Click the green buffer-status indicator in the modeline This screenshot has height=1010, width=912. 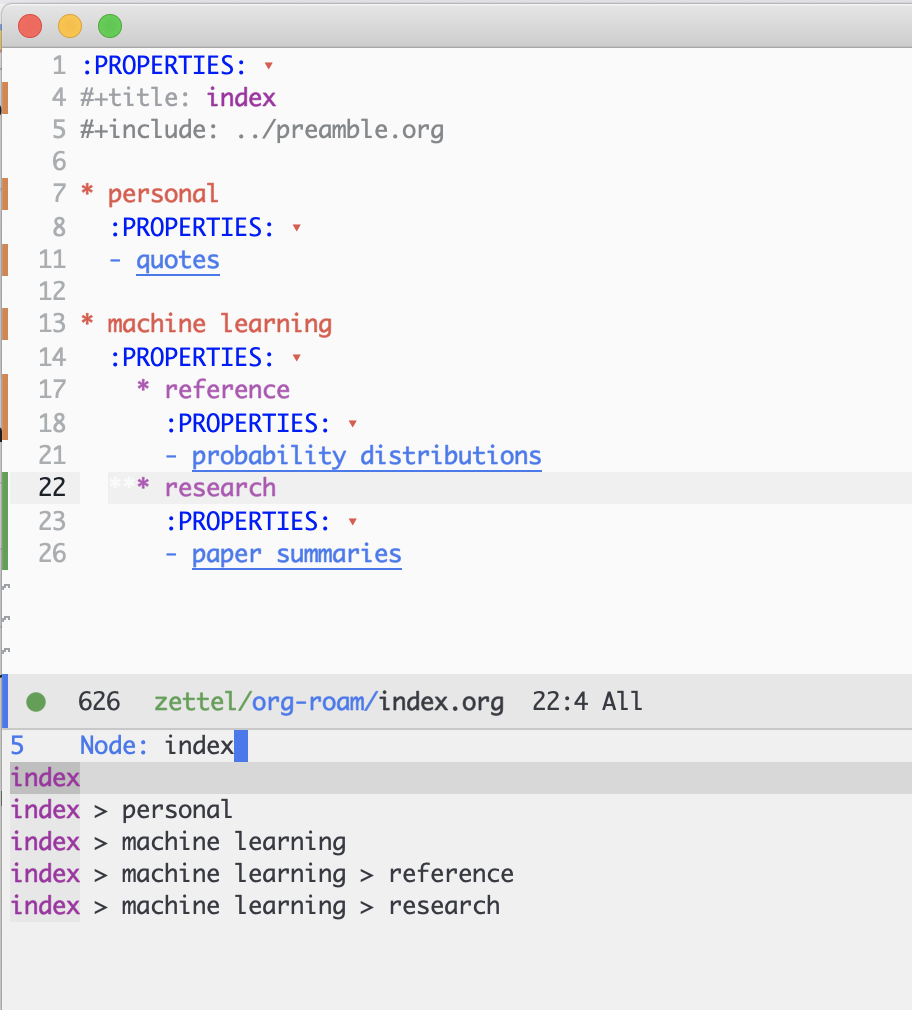pos(36,702)
